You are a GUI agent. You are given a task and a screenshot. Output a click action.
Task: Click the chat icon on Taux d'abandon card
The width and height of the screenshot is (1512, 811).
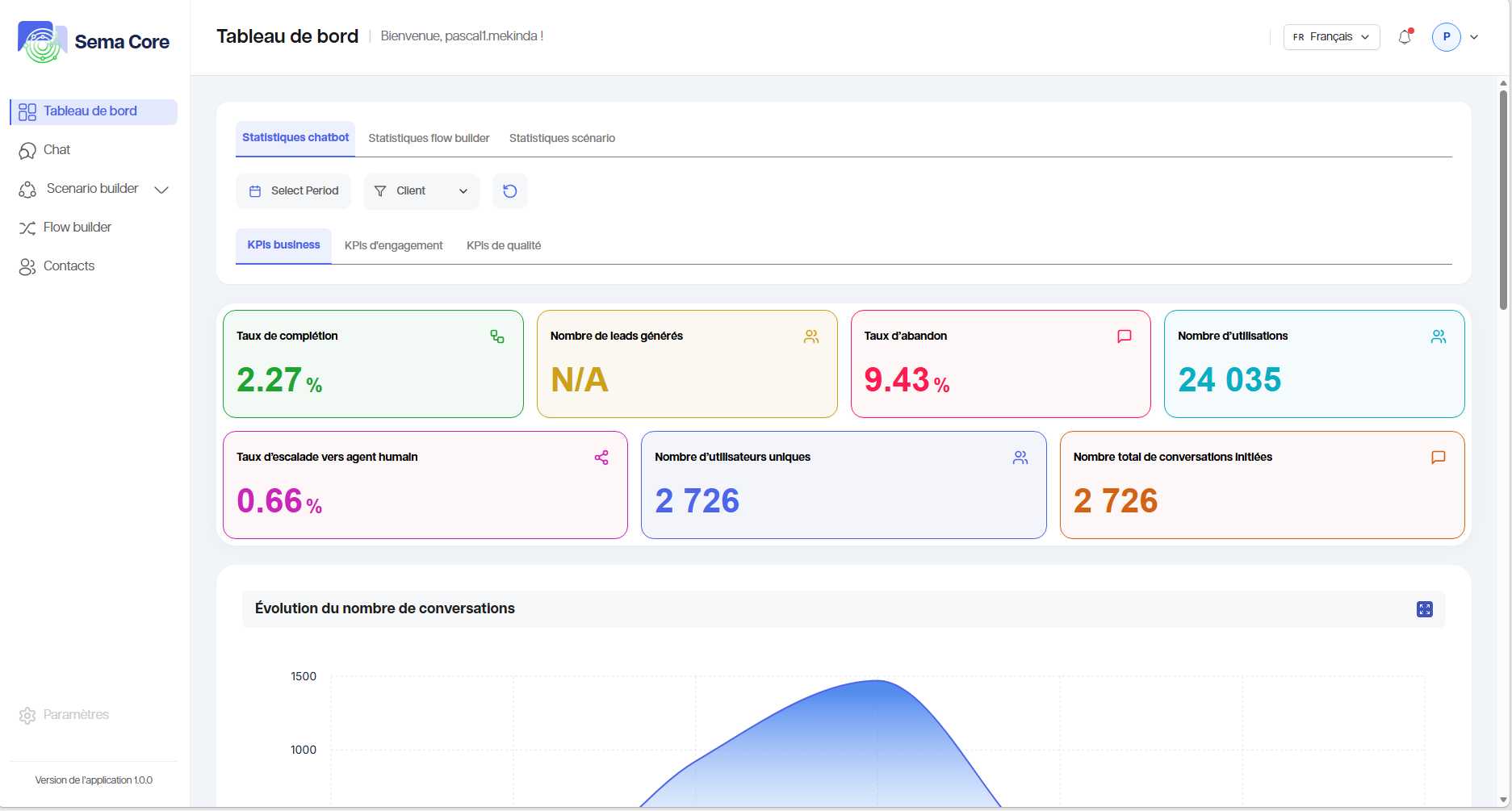(1124, 337)
